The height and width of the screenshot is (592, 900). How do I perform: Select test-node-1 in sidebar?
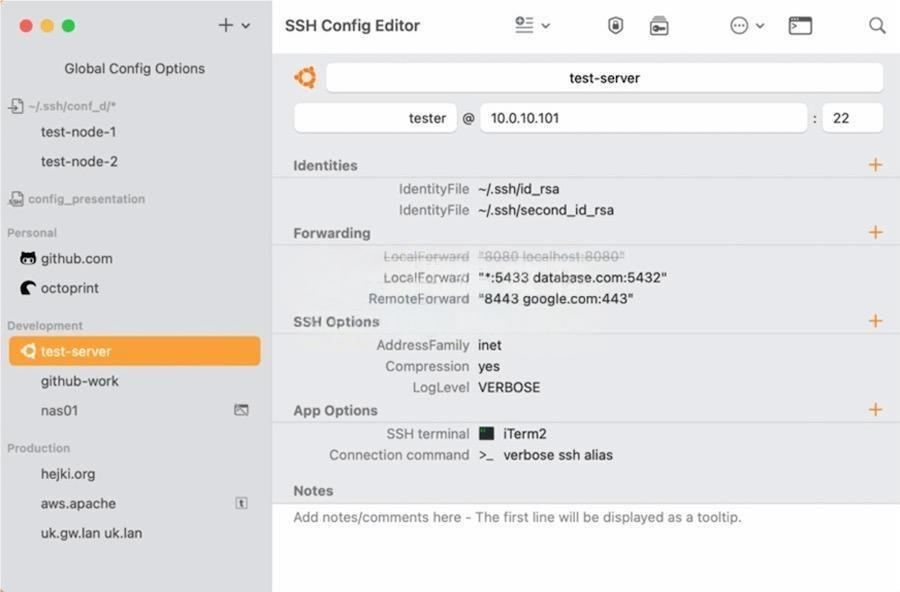tap(78, 131)
